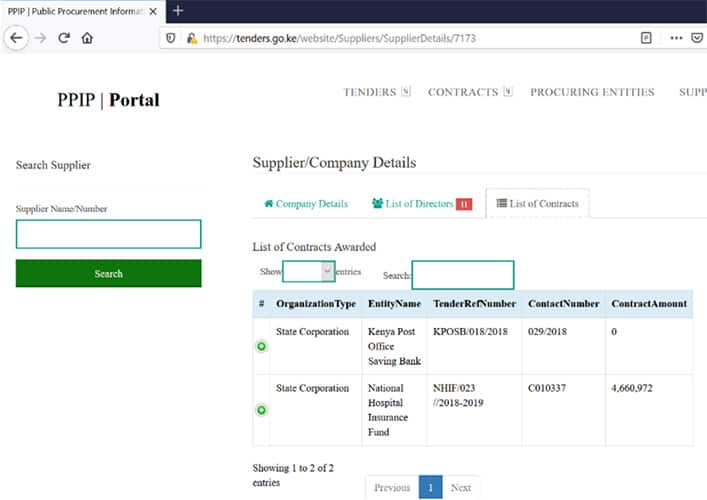
Task: Switch to the Company Details tab
Action: tap(306, 204)
